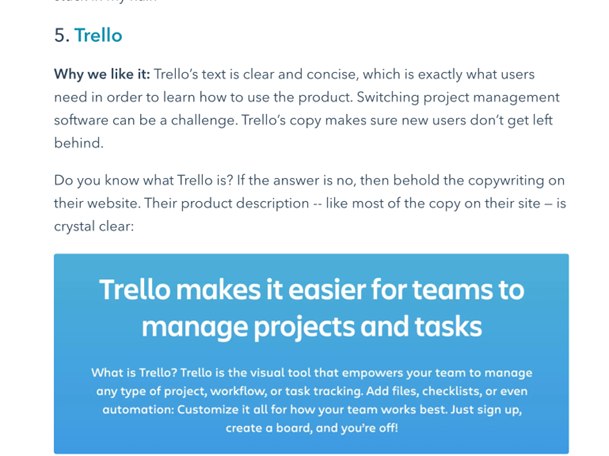Screen dimensions: 609x456
Task: Click the banner headline "Trello makes it easier"
Action: tap(311, 290)
